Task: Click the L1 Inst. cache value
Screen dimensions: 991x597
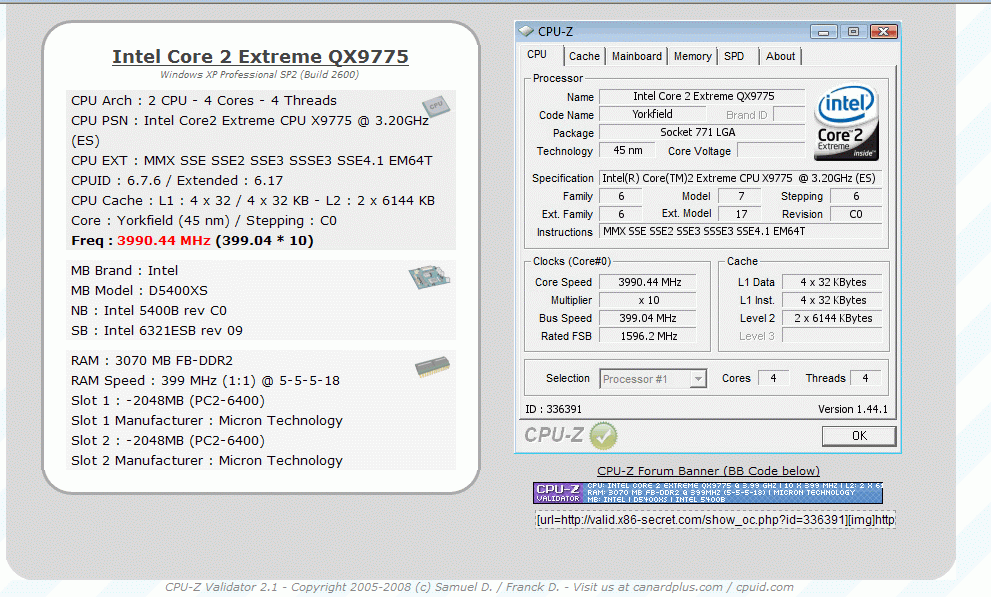Action: pos(832,300)
